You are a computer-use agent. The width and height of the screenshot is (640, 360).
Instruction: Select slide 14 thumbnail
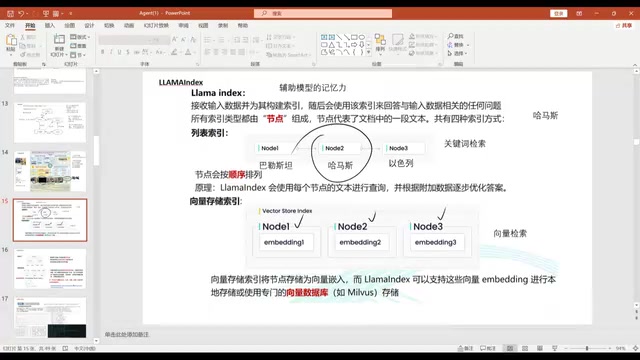point(50,171)
